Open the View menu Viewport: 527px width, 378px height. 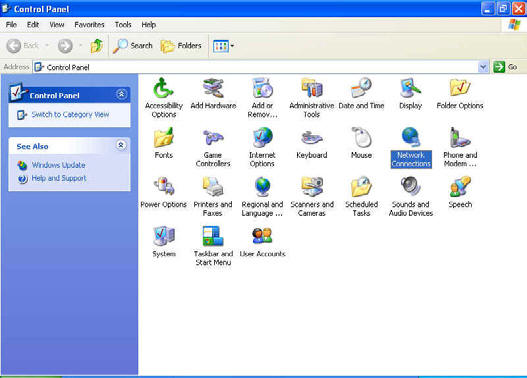pos(56,25)
